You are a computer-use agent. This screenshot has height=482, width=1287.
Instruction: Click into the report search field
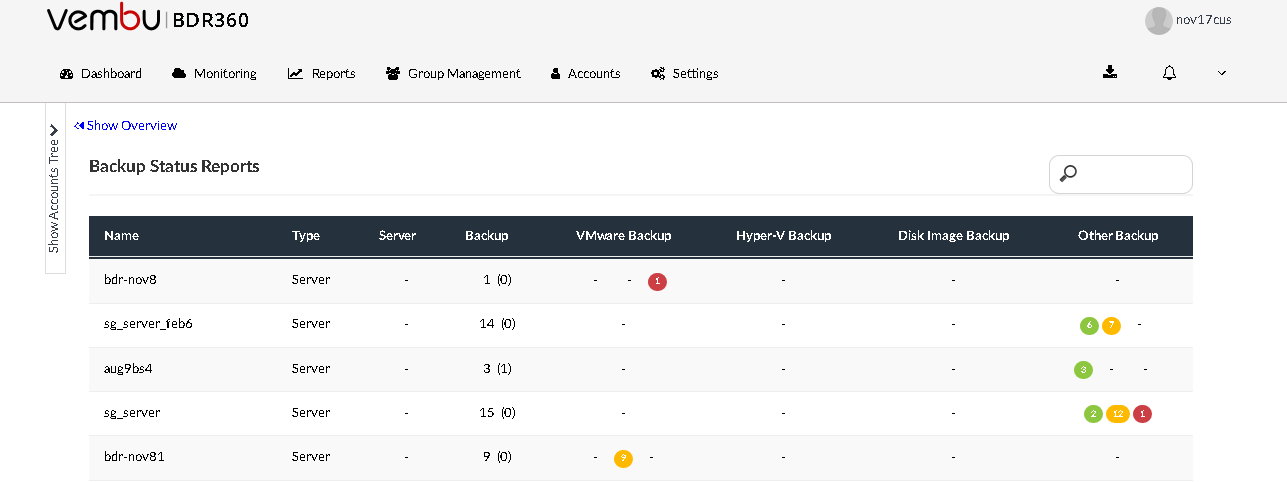coord(1121,174)
